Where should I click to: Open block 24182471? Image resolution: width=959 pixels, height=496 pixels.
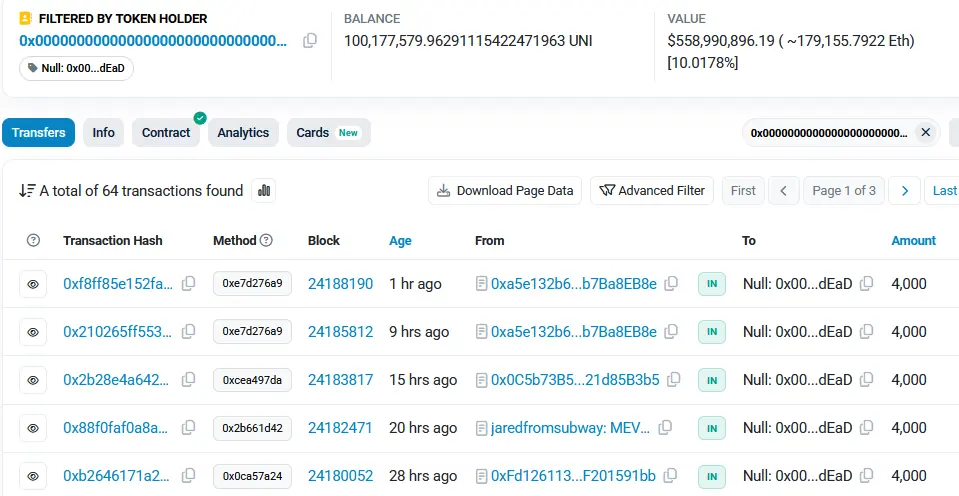[x=340, y=428]
